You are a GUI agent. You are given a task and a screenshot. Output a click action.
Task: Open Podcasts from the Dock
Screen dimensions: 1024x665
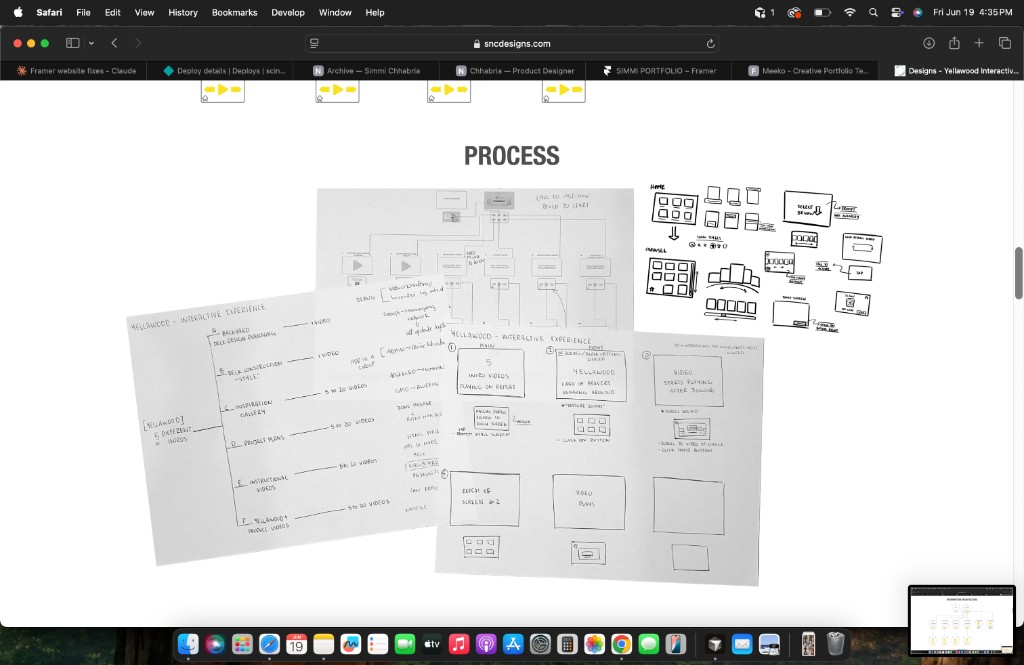[486, 644]
